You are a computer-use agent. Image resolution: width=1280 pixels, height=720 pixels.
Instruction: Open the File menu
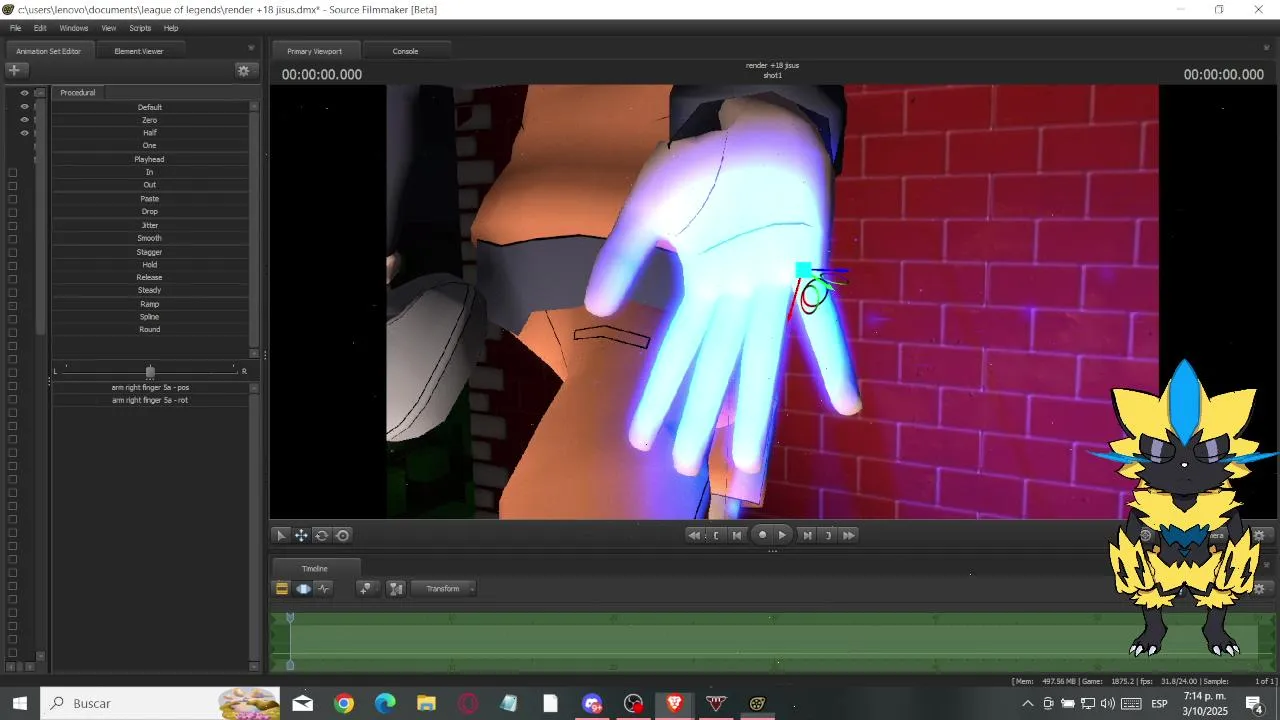coord(16,28)
